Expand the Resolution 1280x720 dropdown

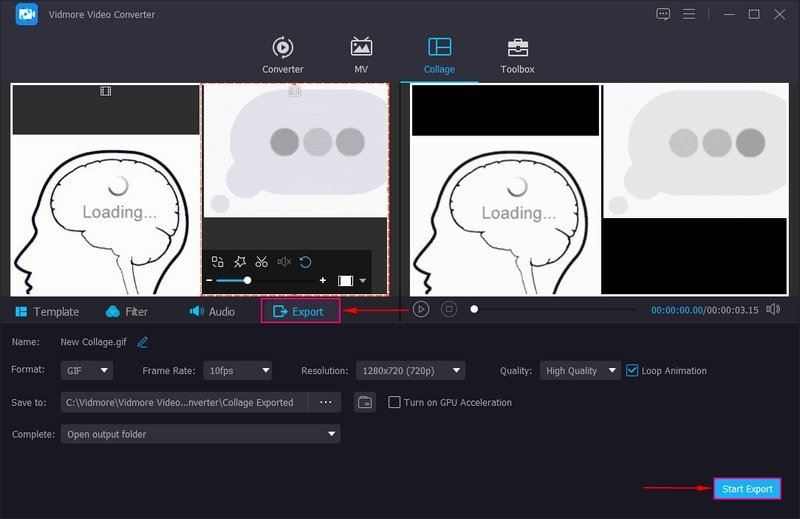tap(410, 370)
